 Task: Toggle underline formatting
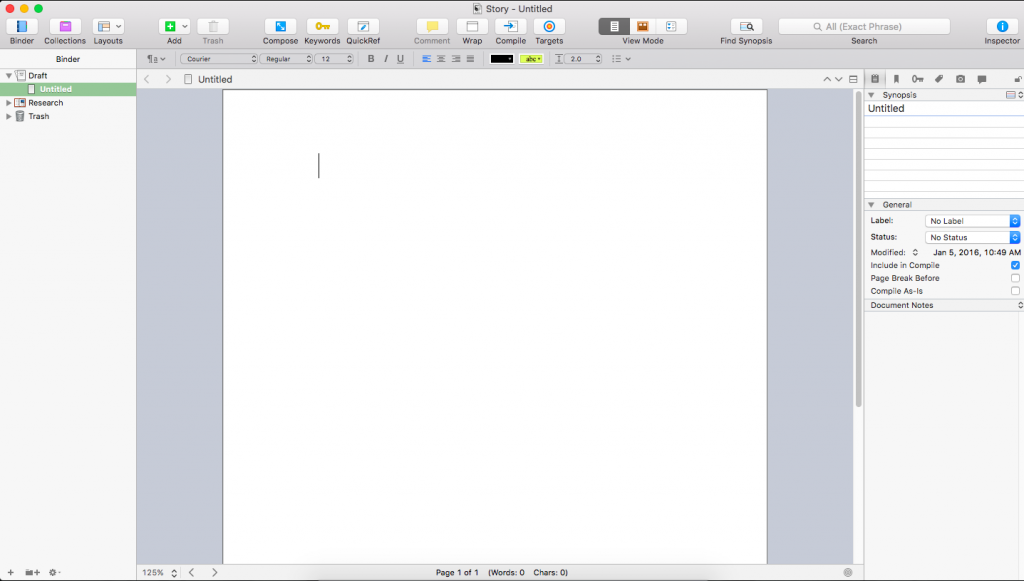(x=400, y=59)
